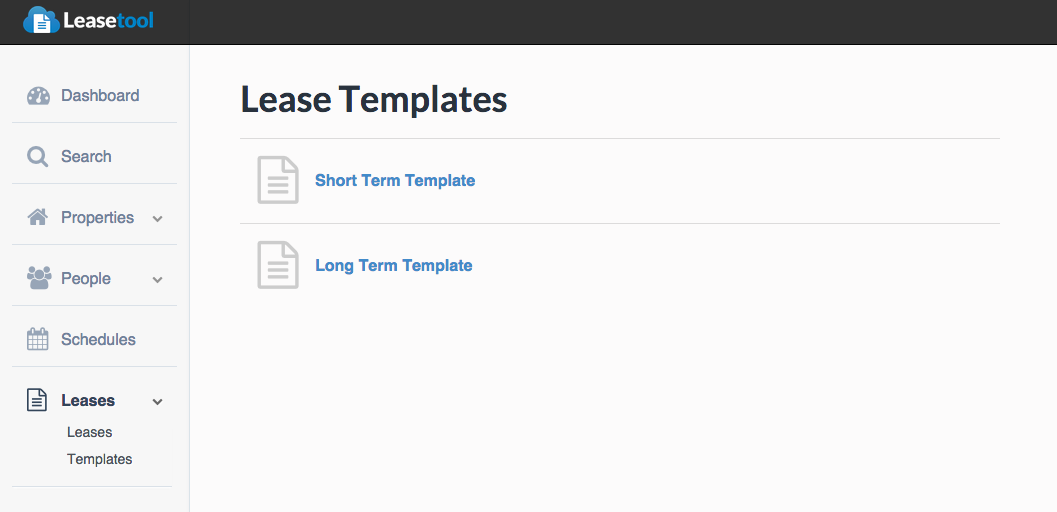Image resolution: width=1057 pixels, height=512 pixels.
Task: Click the Properties house icon
Action: coord(38,217)
